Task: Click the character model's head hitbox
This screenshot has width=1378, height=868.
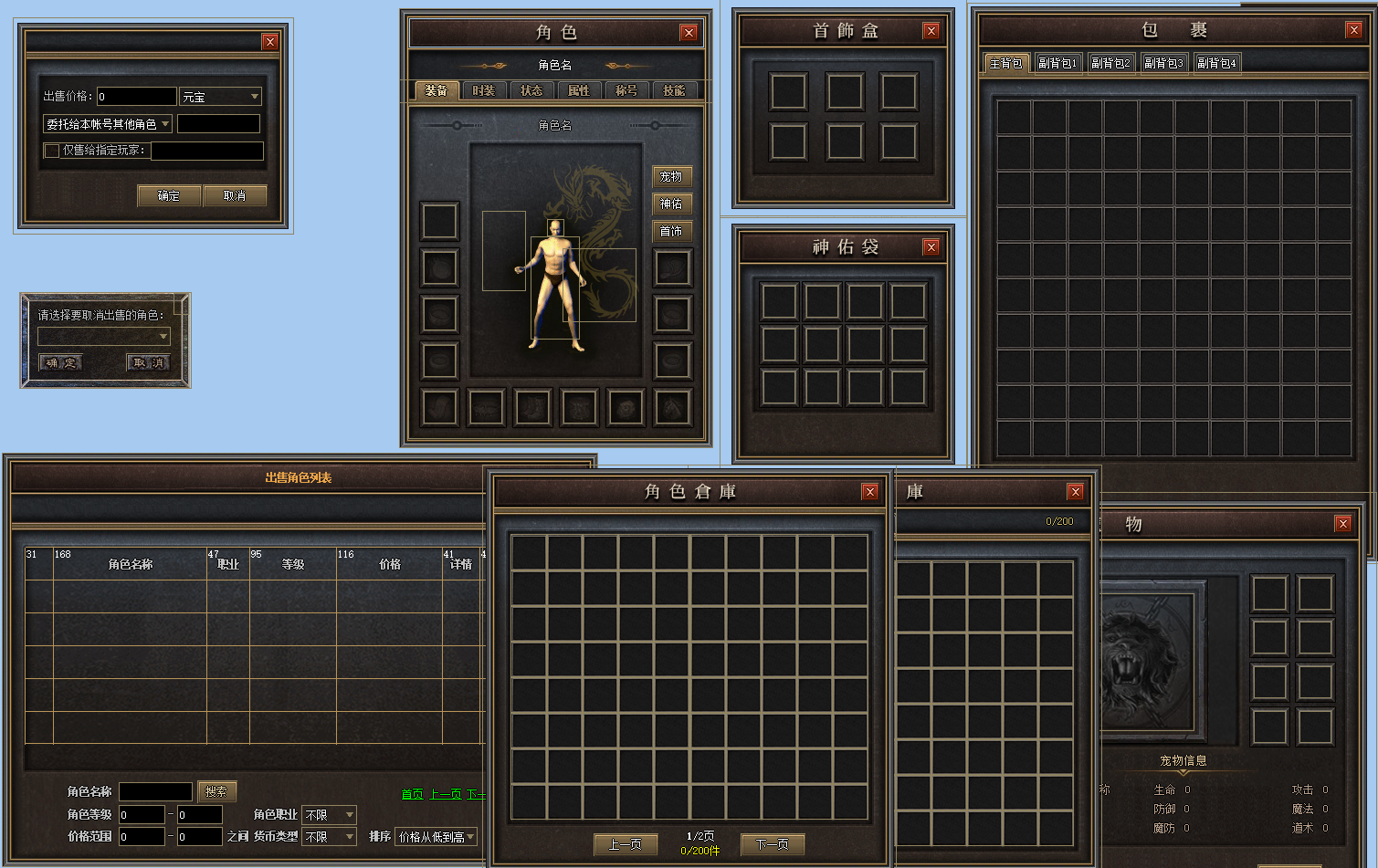Action: point(555,228)
